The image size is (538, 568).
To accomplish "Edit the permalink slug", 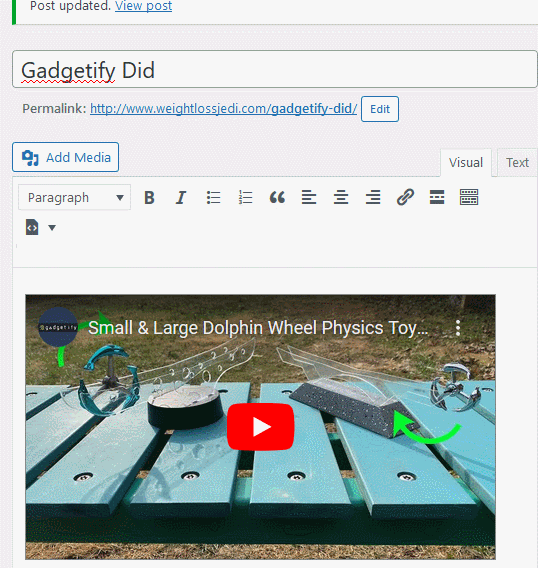I will click(380, 109).
